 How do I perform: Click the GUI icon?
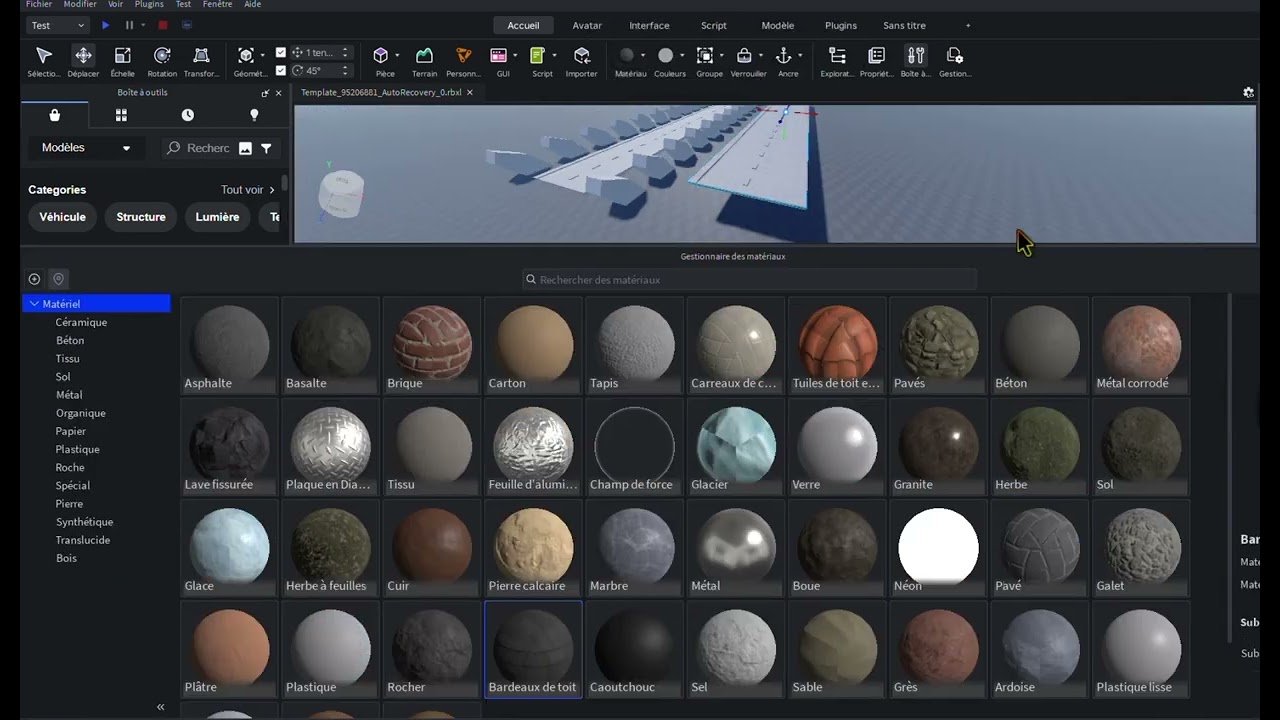pyautogui.click(x=499, y=56)
